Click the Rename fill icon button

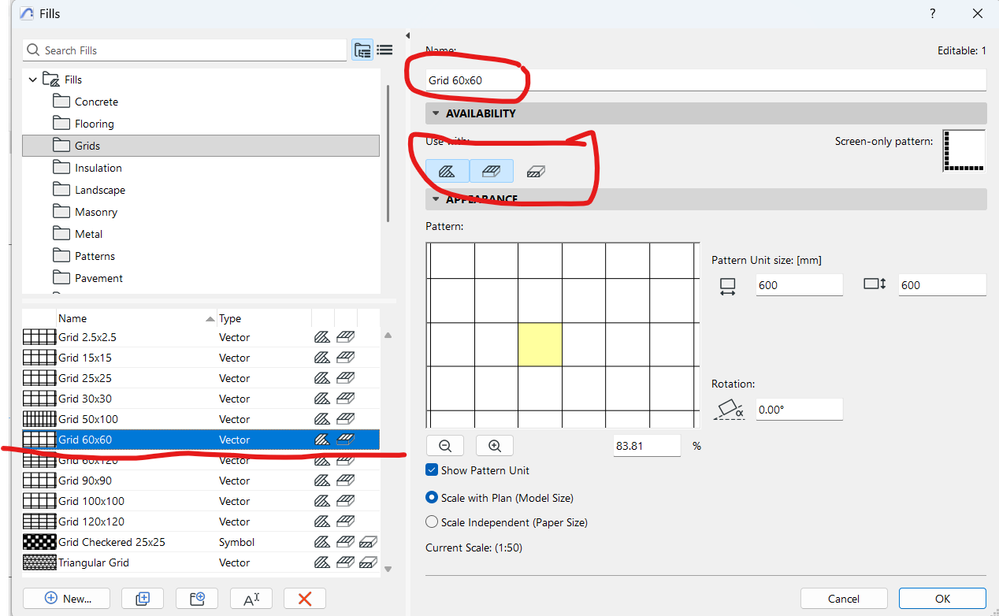tap(252, 599)
